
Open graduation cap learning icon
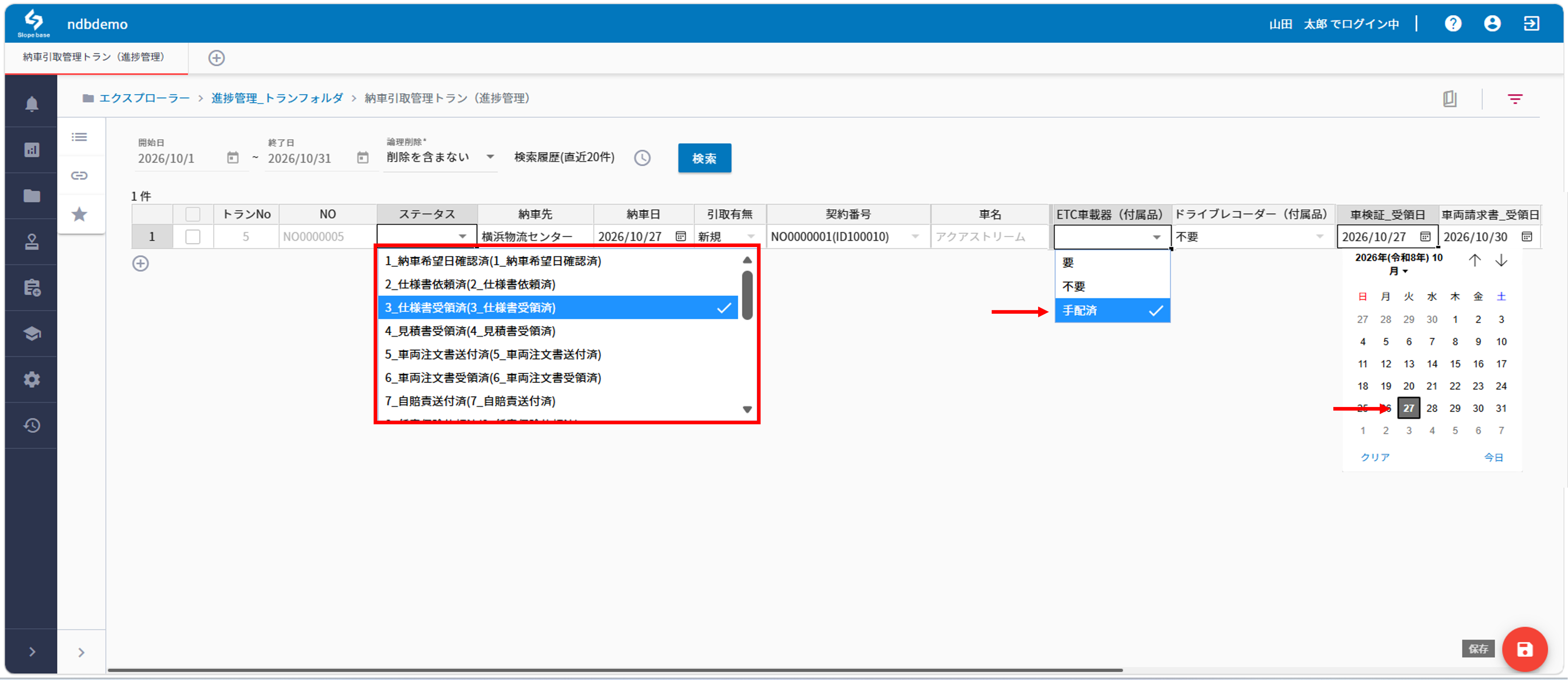click(32, 333)
